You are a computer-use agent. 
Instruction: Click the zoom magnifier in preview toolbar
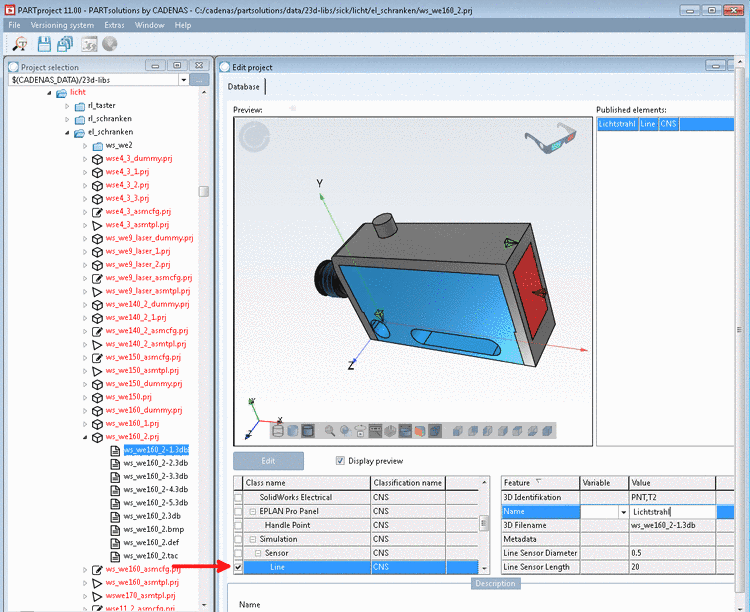(x=330, y=431)
